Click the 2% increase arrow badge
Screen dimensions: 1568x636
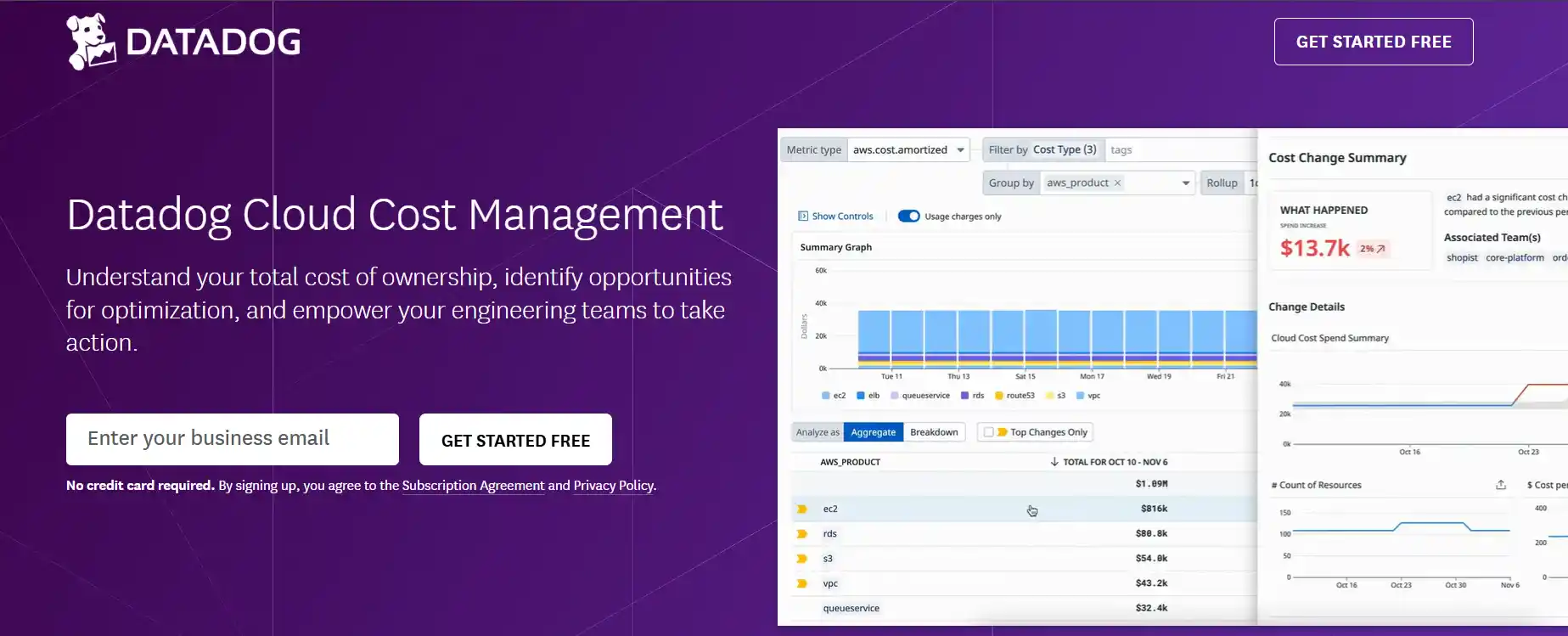coord(1373,249)
